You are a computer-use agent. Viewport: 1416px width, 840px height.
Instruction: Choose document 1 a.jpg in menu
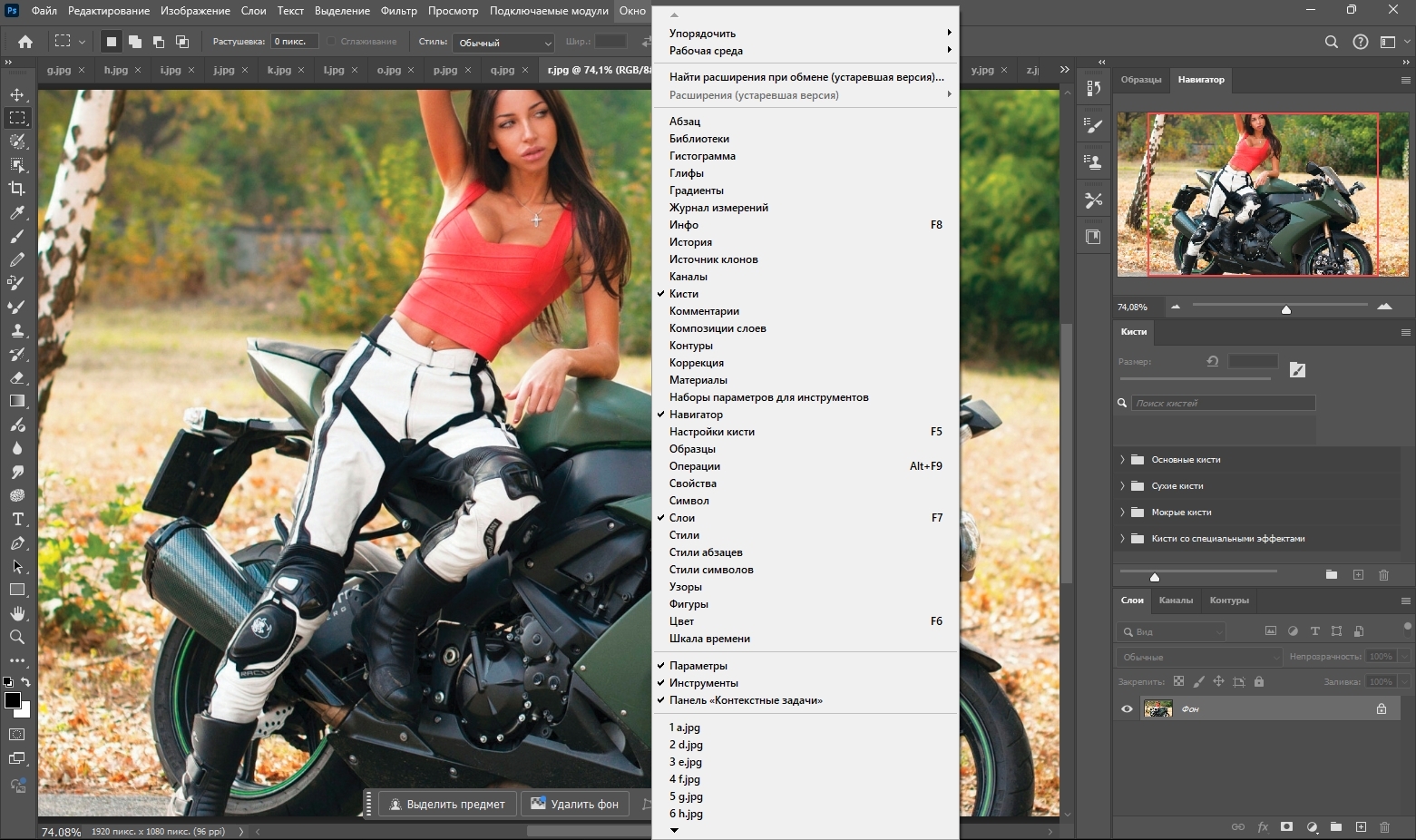pyautogui.click(x=806, y=728)
